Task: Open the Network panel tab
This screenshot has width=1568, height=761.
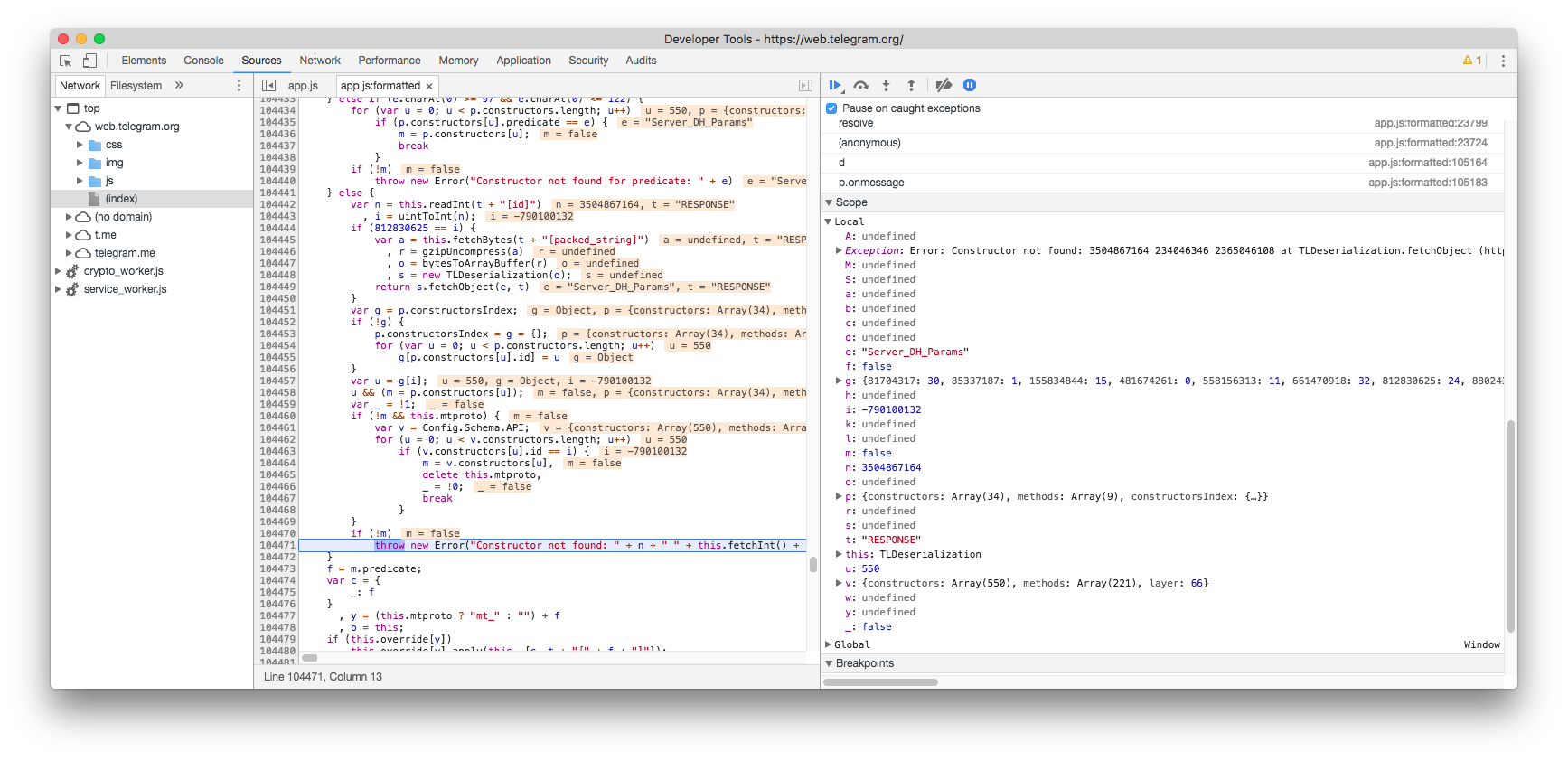Action: pyautogui.click(x=320, y=61)
